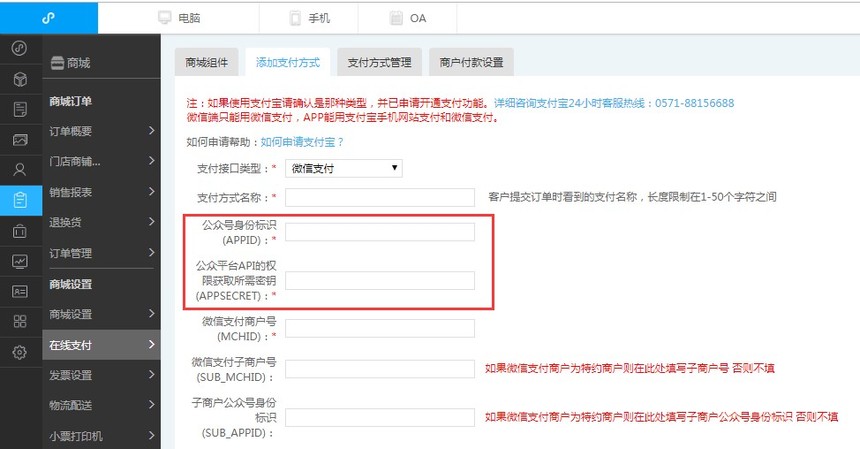The width and height of the screenshot is (860, 449).
Task: Click the APPSECRET input field
Action: (x=380, y=280)
